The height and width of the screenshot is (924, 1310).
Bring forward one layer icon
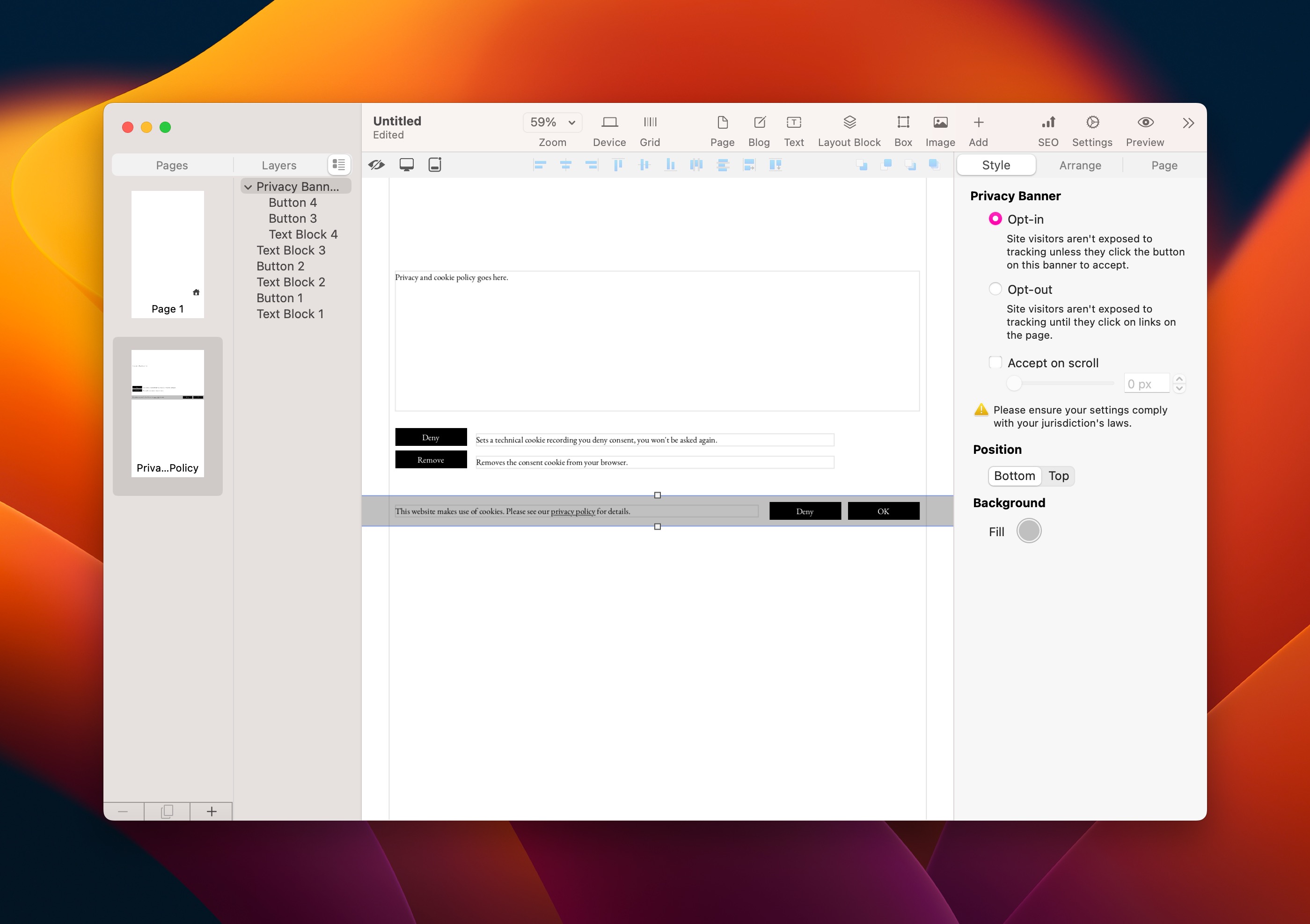(x=934, y=165)
